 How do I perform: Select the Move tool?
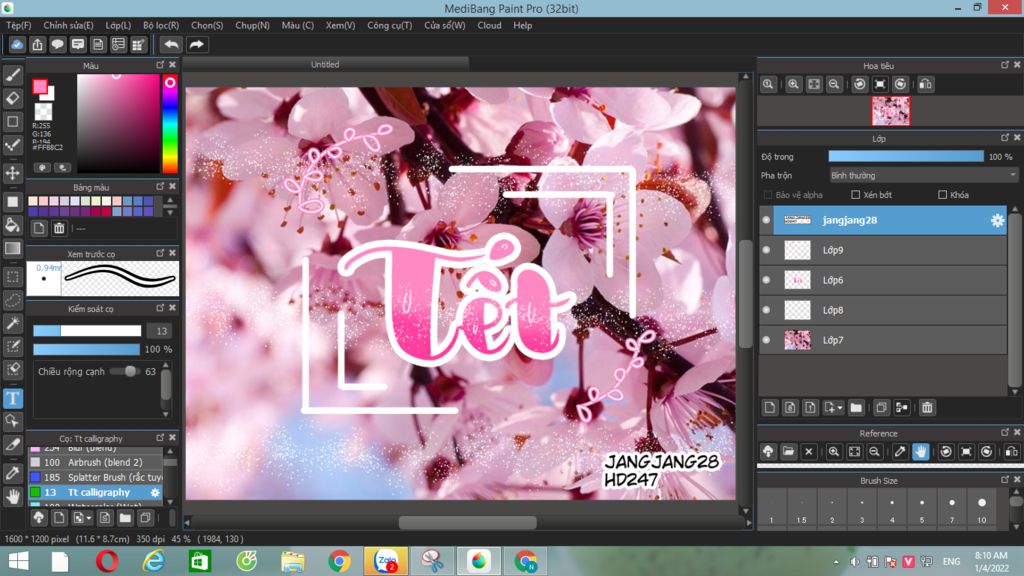[x=12, y=173]
